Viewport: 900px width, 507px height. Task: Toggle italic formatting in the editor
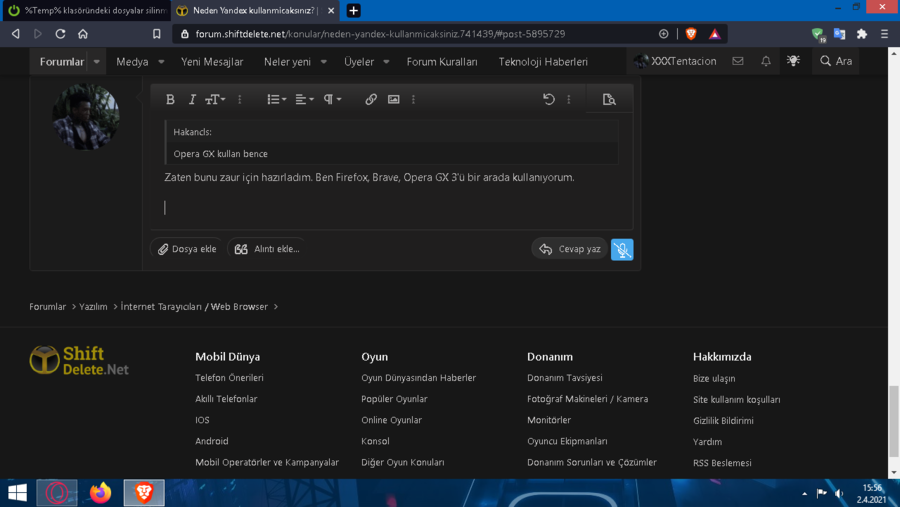click(x=192, y=99)
